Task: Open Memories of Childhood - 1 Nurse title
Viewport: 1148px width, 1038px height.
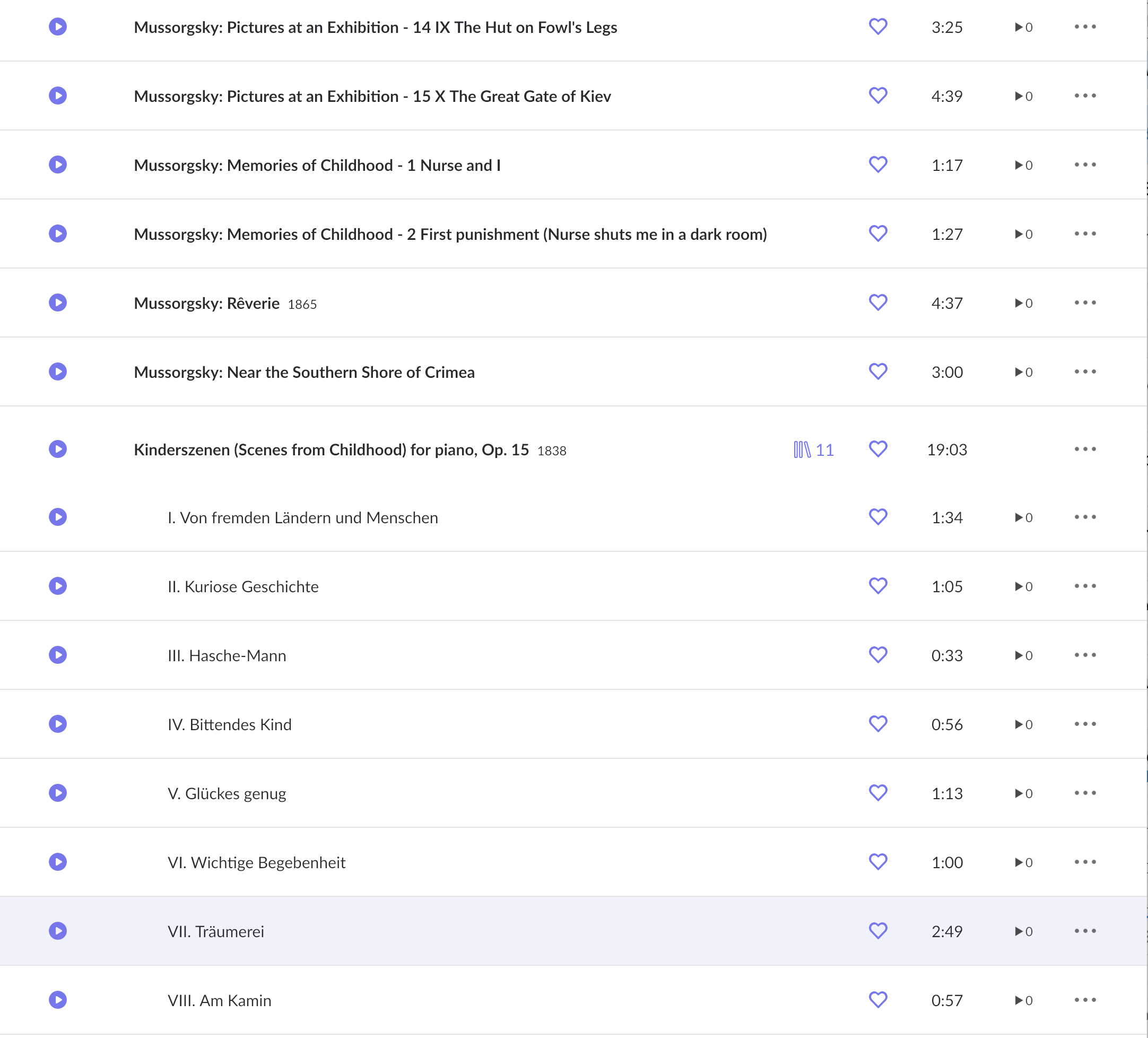Action: click(317, 165)
